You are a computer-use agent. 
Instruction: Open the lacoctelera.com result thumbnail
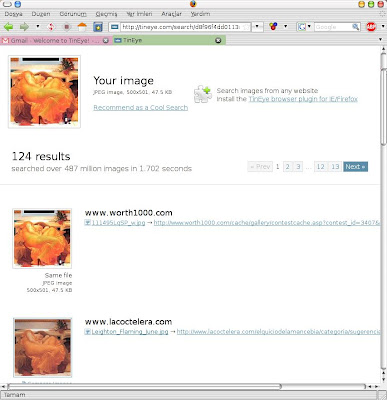[43, 347]
